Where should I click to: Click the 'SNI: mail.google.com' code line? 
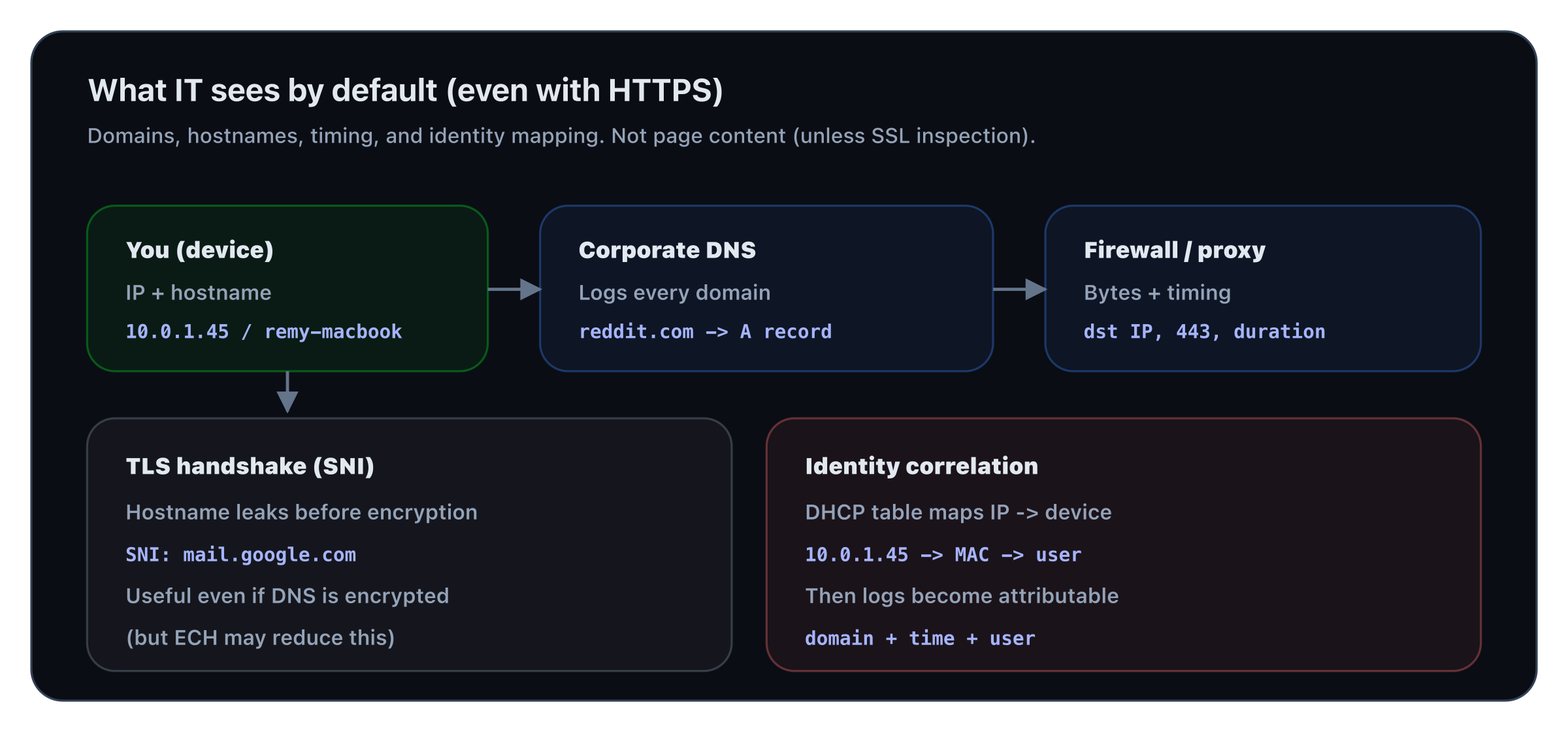240,555
